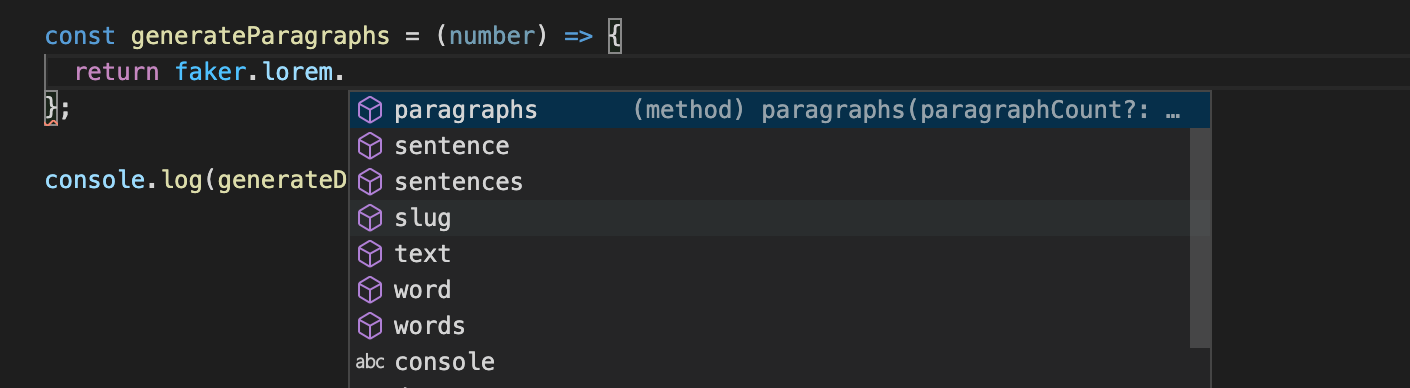Click the suggestion list scrollbar

point(1200,237)
